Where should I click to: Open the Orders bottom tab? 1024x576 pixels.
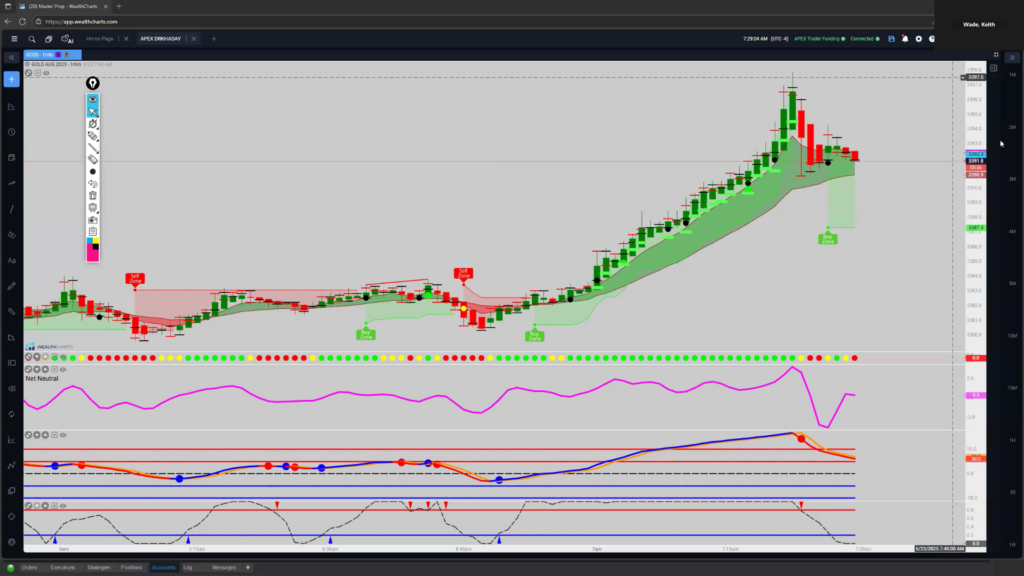pos(29,568)
